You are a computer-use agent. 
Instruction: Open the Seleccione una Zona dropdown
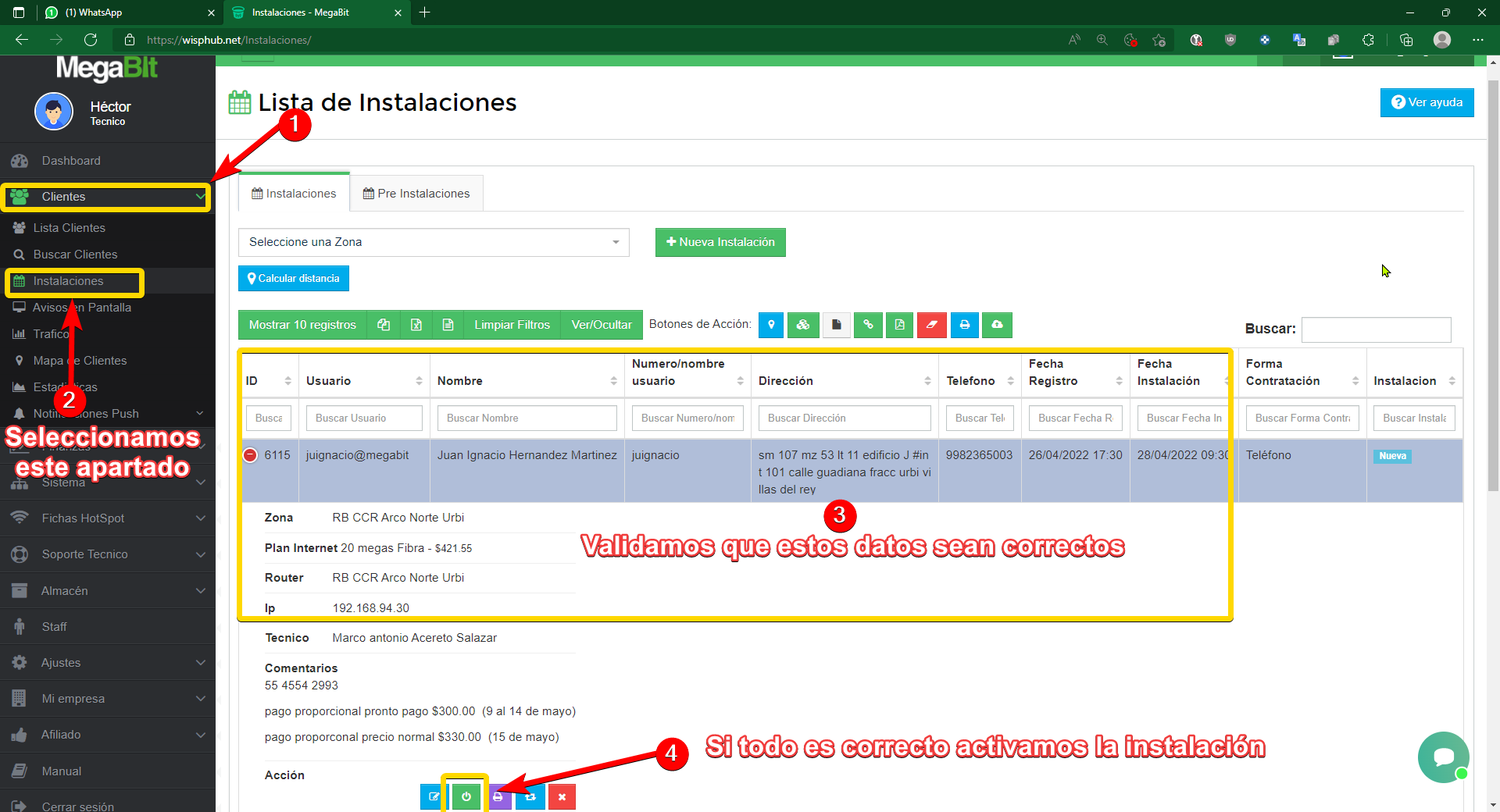(434, 242)
